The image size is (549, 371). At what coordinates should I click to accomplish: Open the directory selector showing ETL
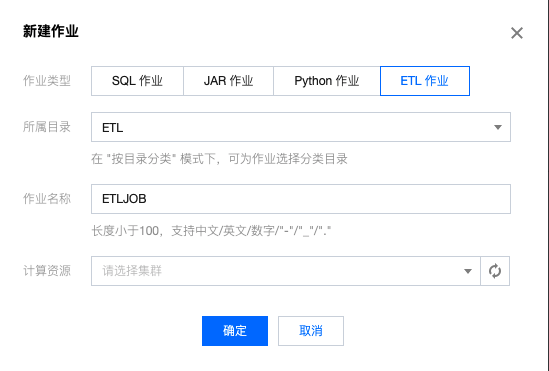[x=301, y=127]
